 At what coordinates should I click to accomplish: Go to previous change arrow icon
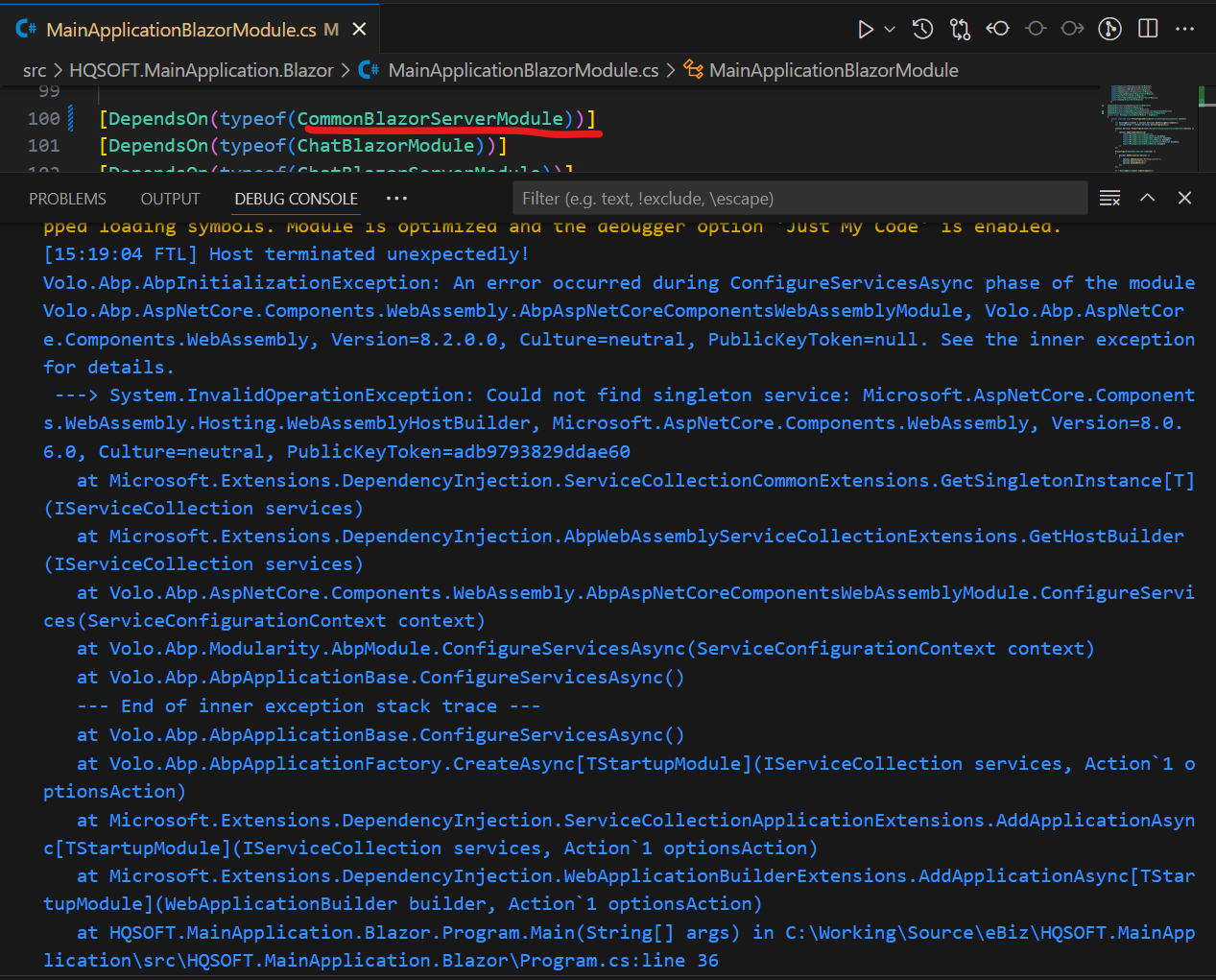pos(998,29)
